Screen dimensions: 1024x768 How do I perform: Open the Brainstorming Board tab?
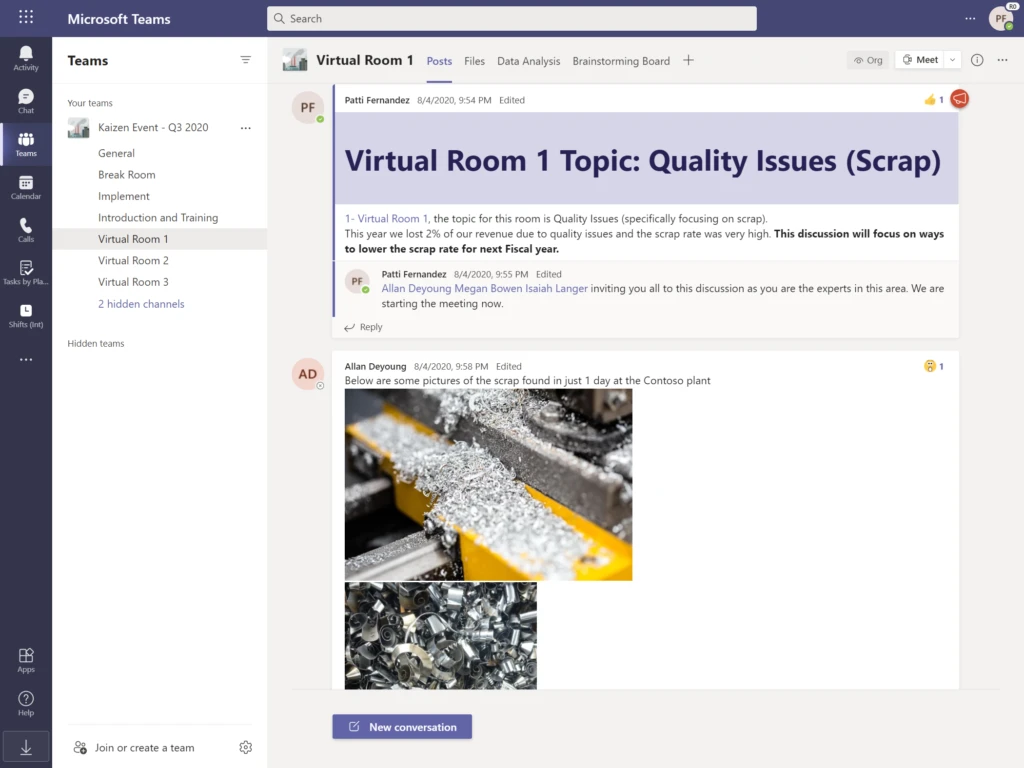click(x=621, y=61)
